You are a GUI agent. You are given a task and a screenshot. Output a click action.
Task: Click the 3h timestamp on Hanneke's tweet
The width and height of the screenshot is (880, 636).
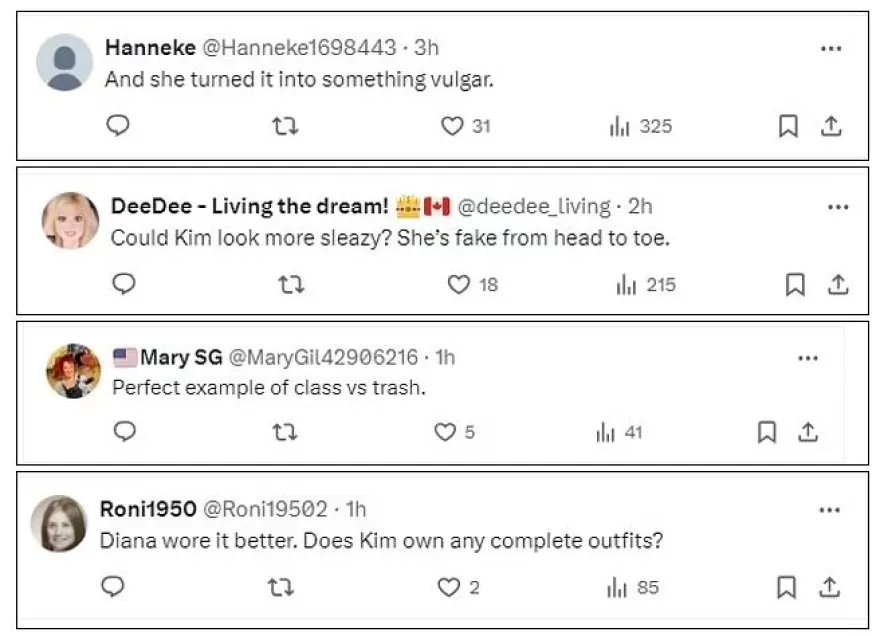427,48
